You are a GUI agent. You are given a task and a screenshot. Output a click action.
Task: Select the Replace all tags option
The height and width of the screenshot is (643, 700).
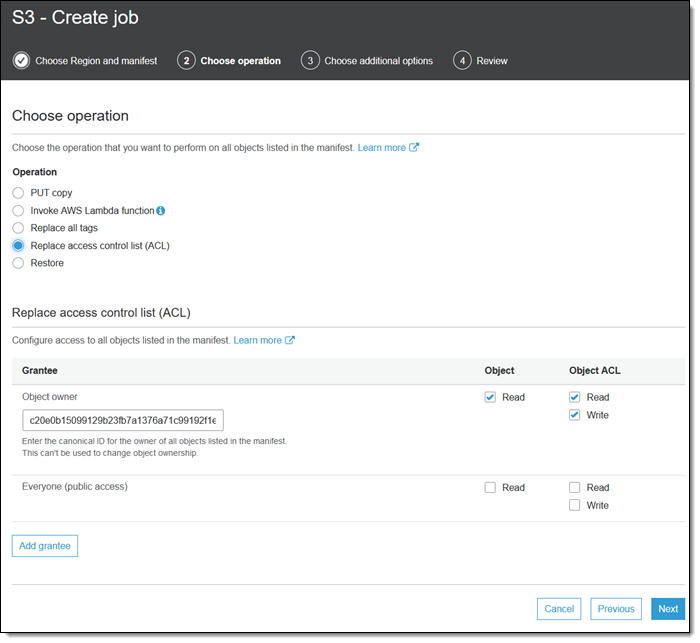pyautogui.click(x=18, y=228)
